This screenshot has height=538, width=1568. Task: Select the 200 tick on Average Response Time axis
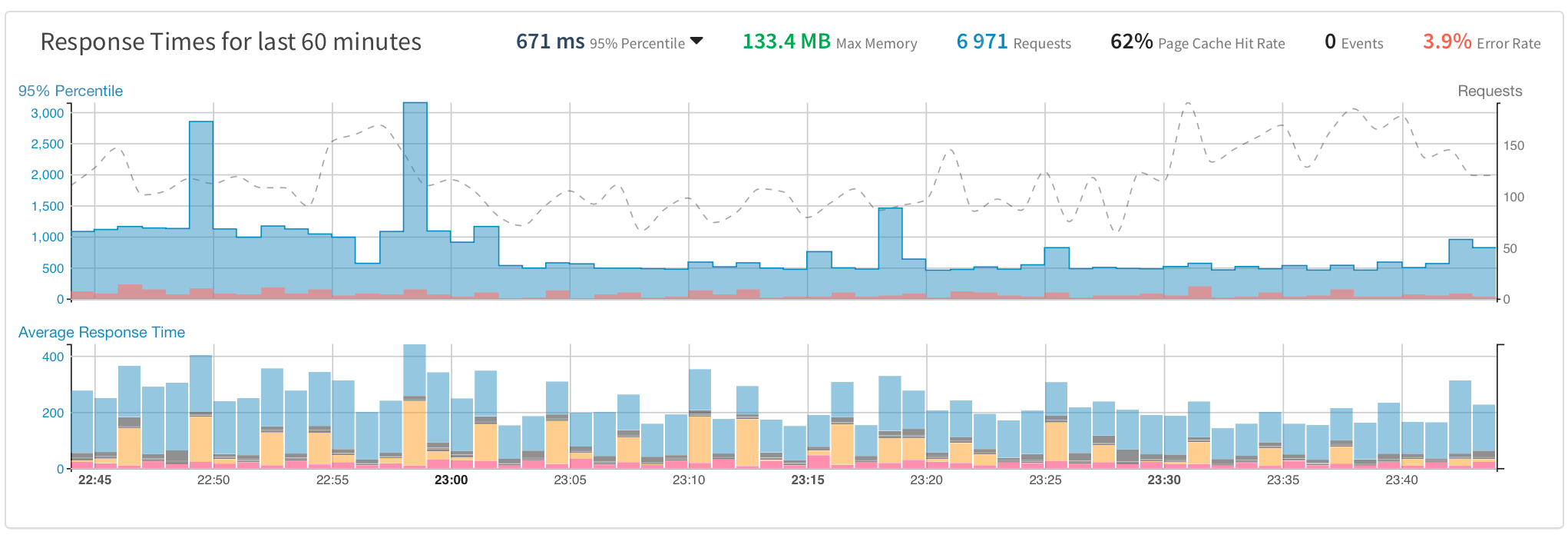coord(54,413)
